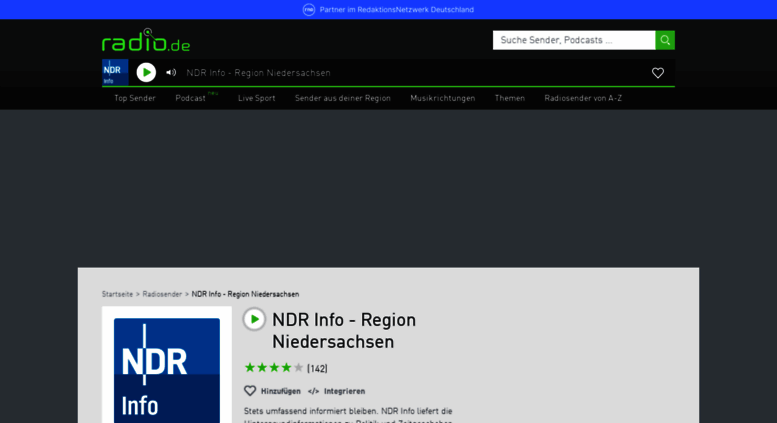Viewport: 777px width, 423px height.
Task: Click the radio.de logo
Action: tap(146, 40)
